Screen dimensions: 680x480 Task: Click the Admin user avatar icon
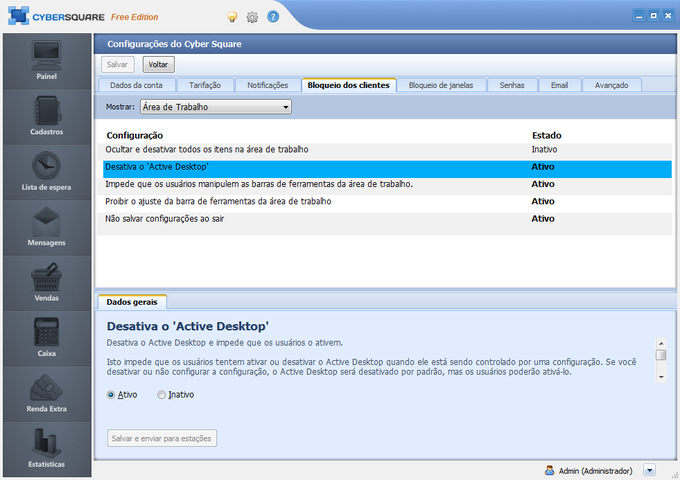point(549,470)
